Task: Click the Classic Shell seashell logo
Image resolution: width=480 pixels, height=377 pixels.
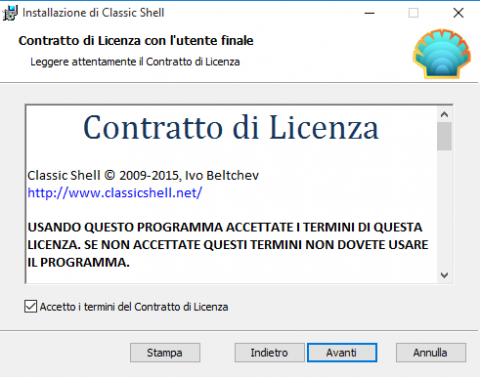Action: 442,54
